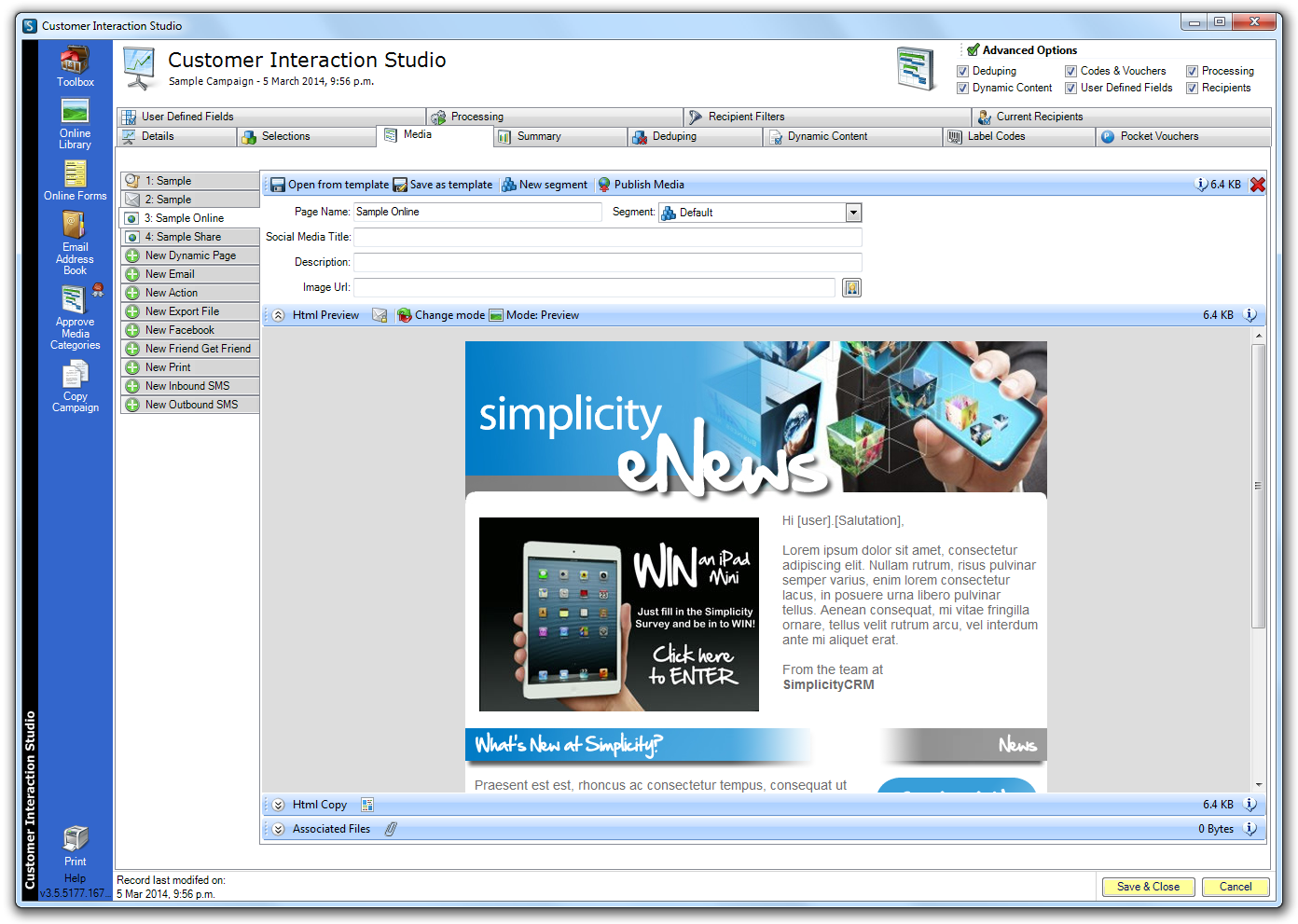
Task: Switch to the Recipient Filters tab
Action: (x=826, y=117)
